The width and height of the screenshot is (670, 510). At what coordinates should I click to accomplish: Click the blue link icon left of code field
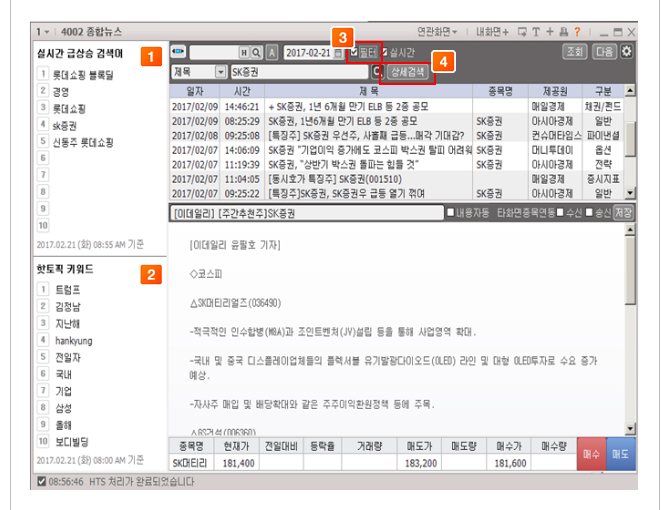[x=179, y=52]
